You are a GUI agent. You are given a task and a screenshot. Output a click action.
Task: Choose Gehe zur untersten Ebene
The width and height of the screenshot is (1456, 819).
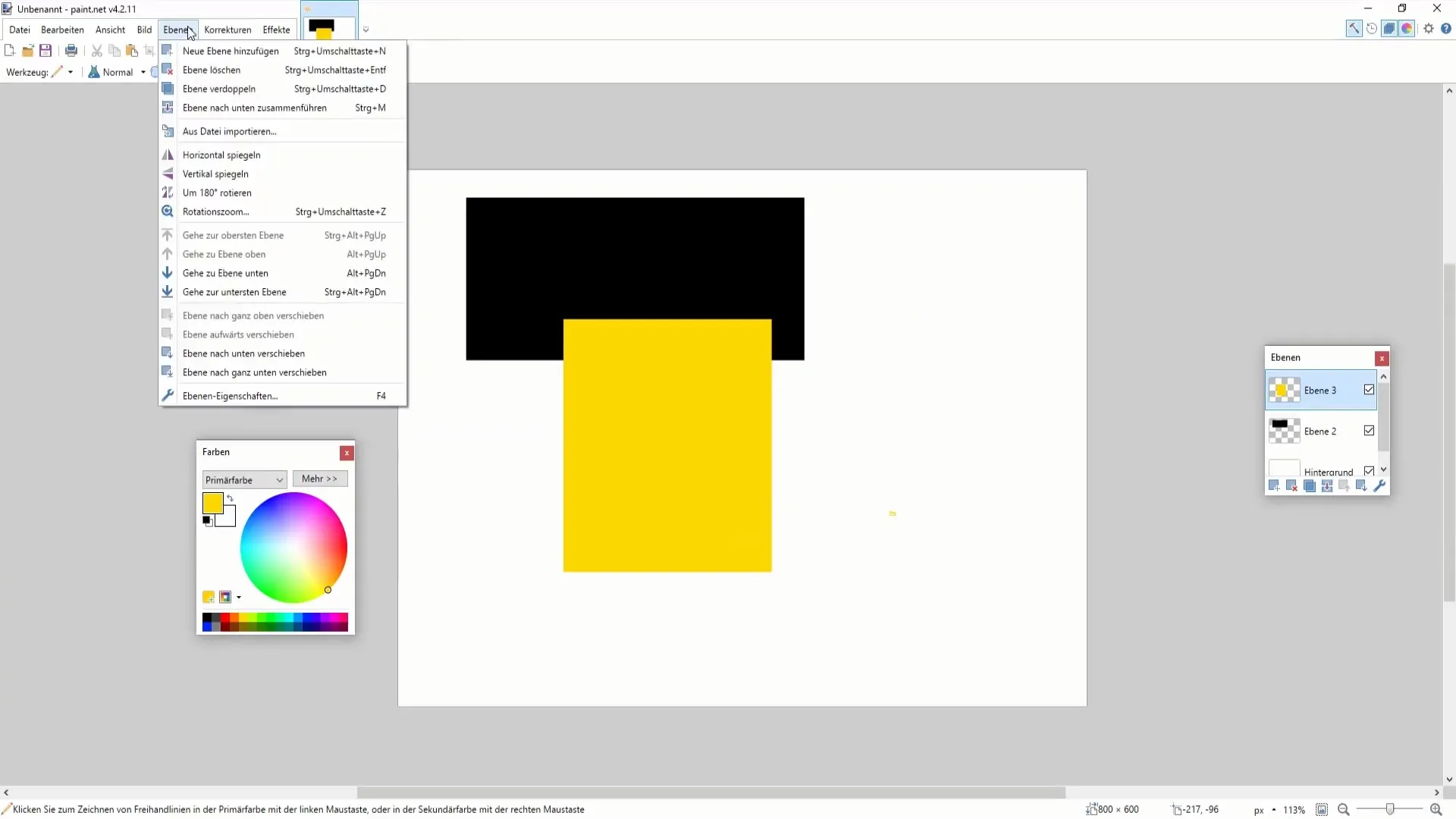pos(283,292)
